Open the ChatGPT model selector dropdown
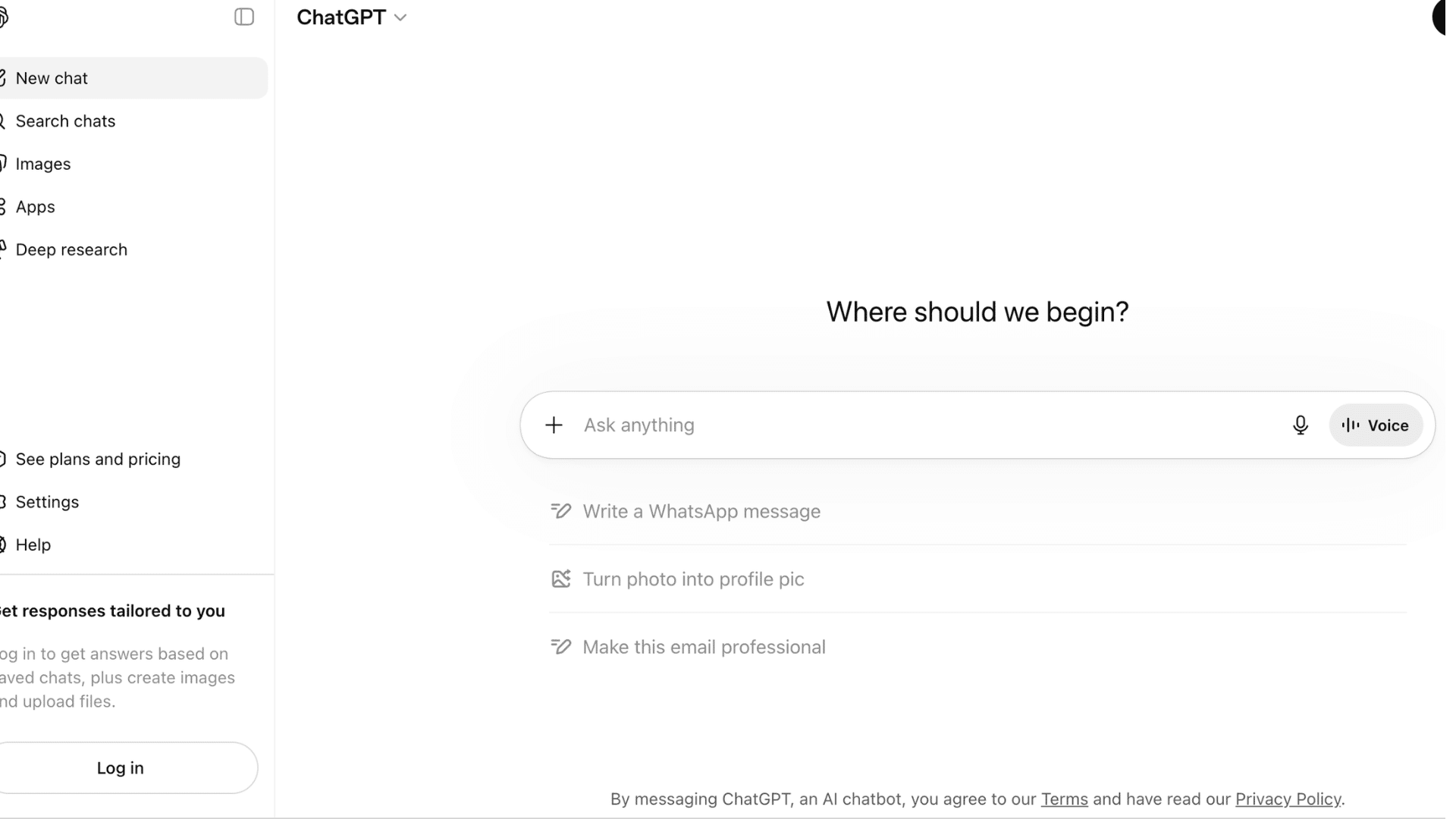Viewport: 1456px width, 819px height. click(x=352, y=17)
